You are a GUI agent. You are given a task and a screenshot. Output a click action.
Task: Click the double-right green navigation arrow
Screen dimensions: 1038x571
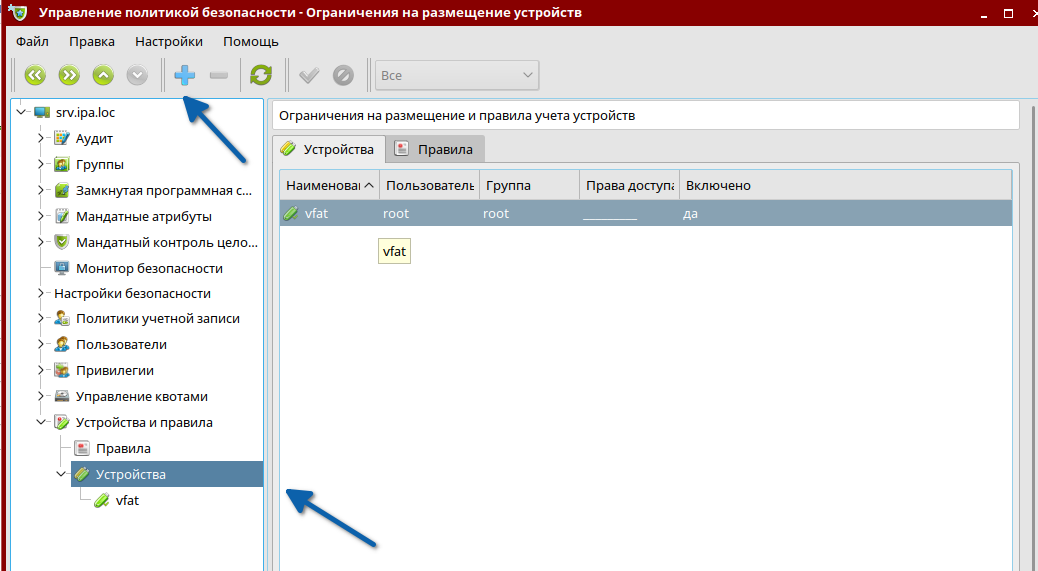69,75
